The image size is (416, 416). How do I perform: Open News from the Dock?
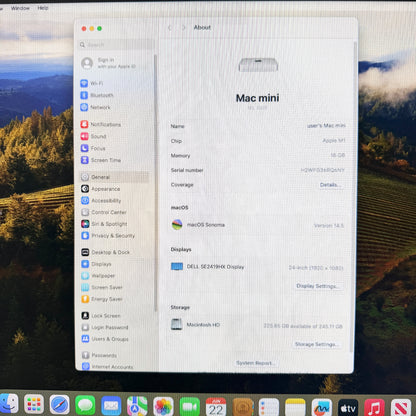pos(401,408)
